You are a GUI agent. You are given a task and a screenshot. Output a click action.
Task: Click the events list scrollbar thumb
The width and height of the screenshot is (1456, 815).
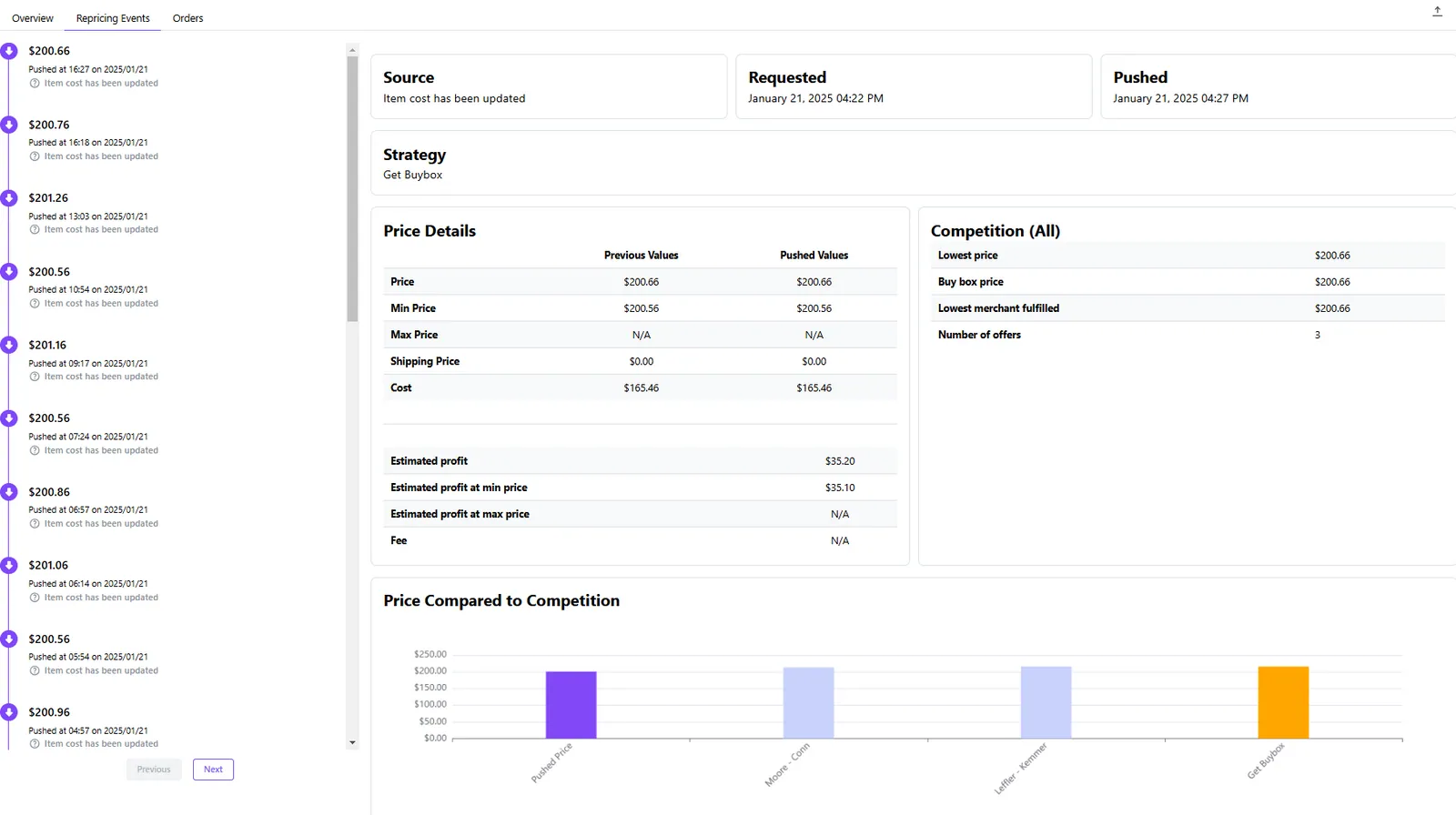pyautogui.click(x=353, y=189)
